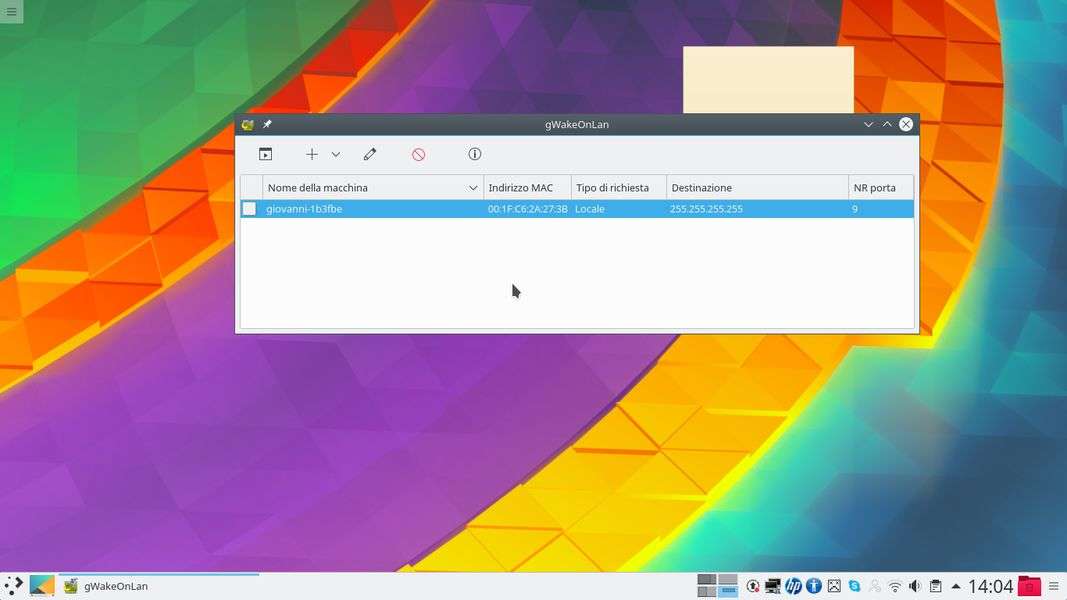
Task: Open the volume speaker tray icon
Action: 915,586
